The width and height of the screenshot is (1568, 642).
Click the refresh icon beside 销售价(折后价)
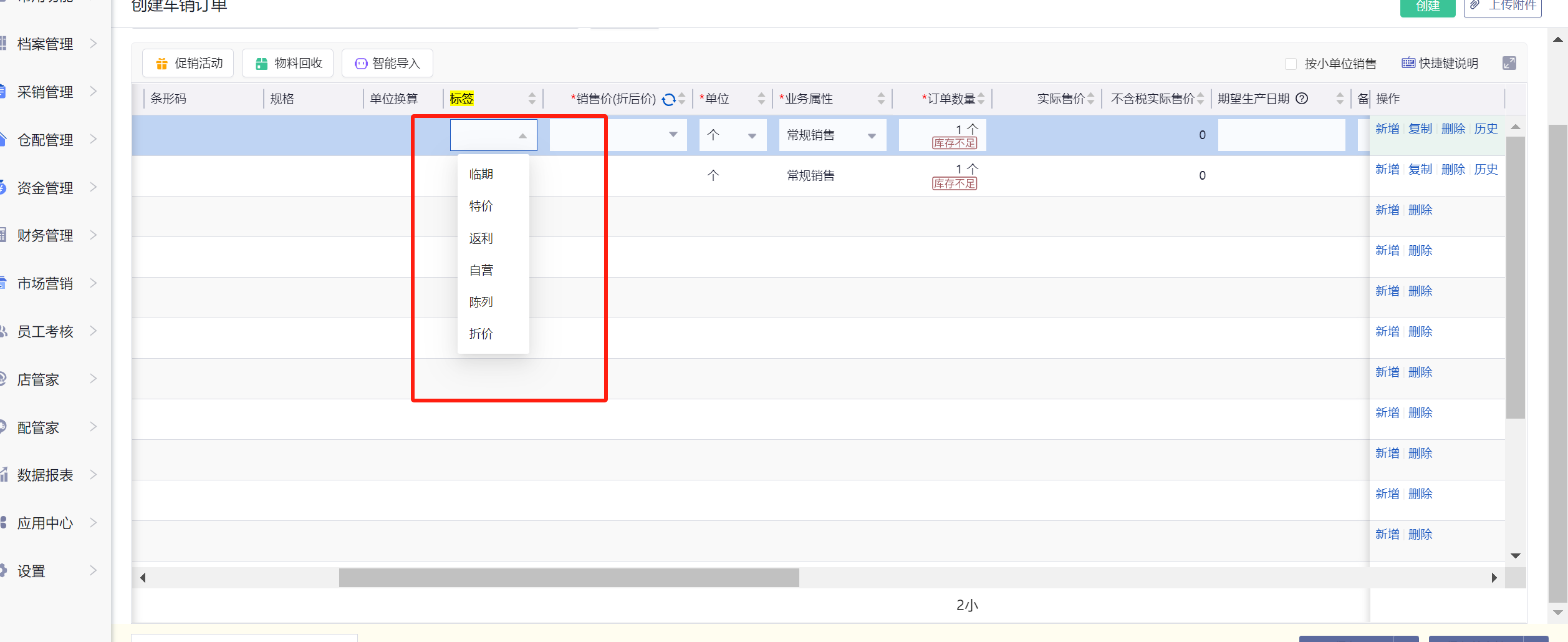pyautogui.click(x=668, y=99)
